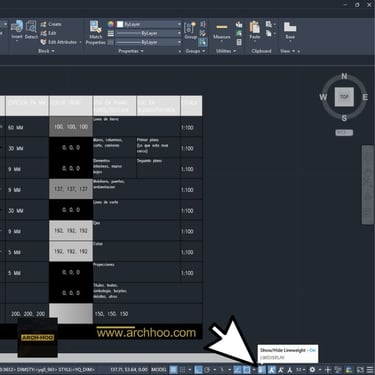Click the annotation scale icon in the status bar
This screenshot has height=375, width=375.
coord(290,369)
